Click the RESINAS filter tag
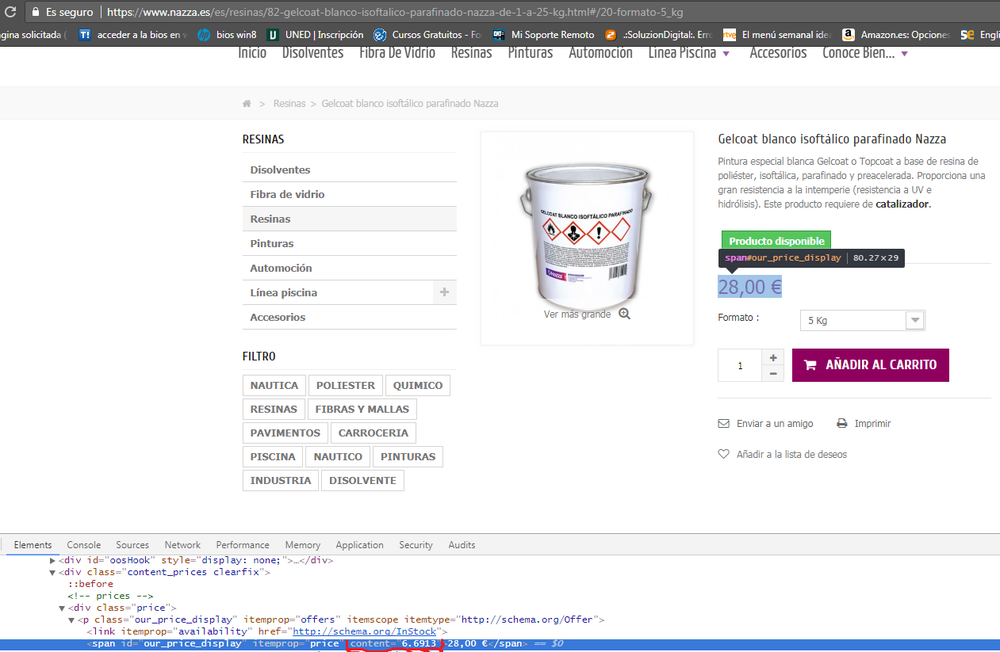 (x=274, y=409)
